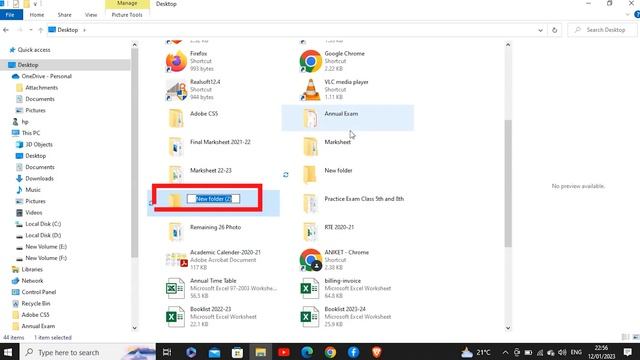
Task: Select the Marksheet folder icon
Action: pyautogui.click(x=311, y=146)
